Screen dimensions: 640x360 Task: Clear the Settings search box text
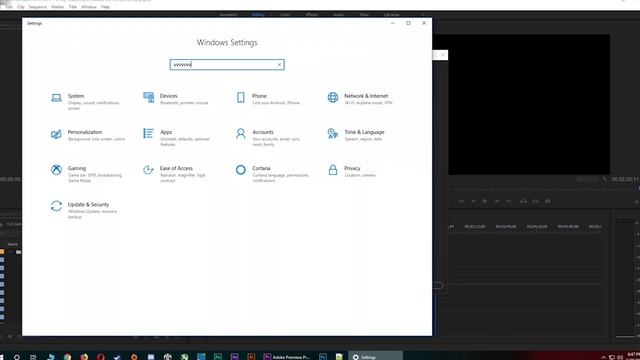(279, 64)
